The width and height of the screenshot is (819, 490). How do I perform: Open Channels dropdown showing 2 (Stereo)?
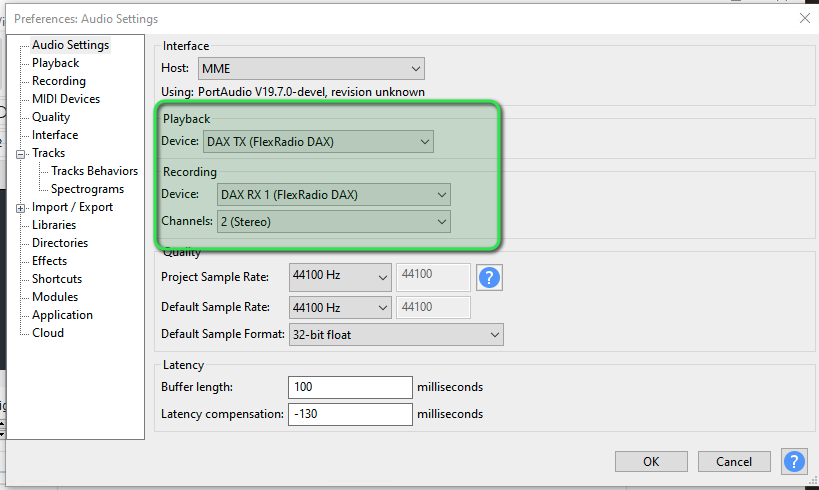pyautogui.click(x=334, y=222)
